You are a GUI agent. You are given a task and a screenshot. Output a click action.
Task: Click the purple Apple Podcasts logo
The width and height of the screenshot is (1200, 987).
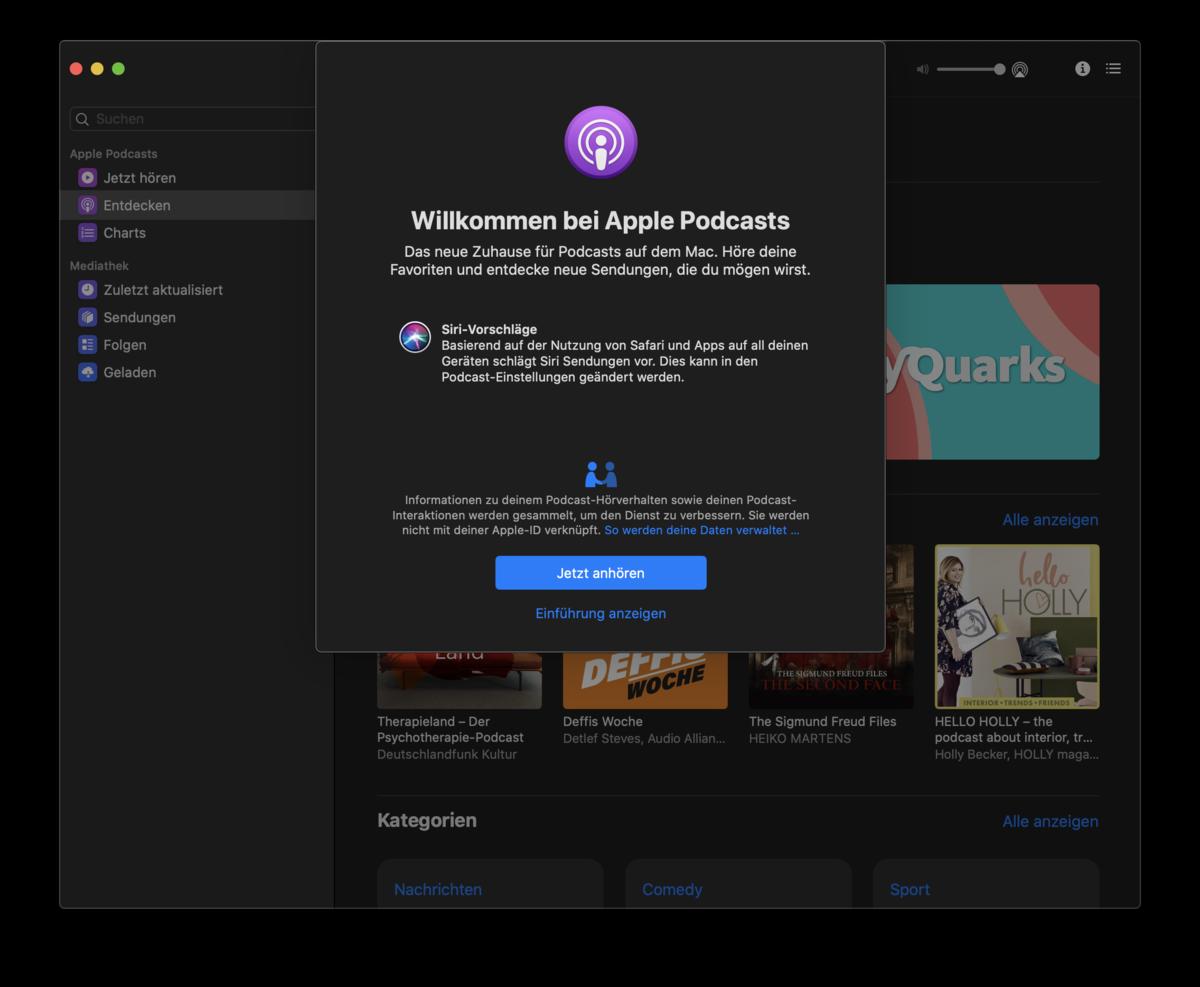[x=600, y=142]
